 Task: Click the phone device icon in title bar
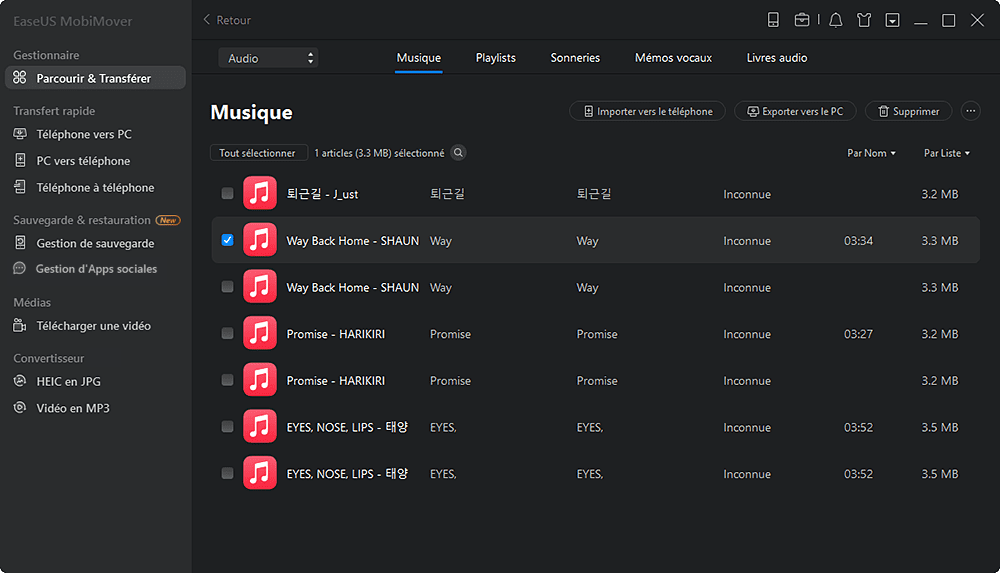coord(773,20)
